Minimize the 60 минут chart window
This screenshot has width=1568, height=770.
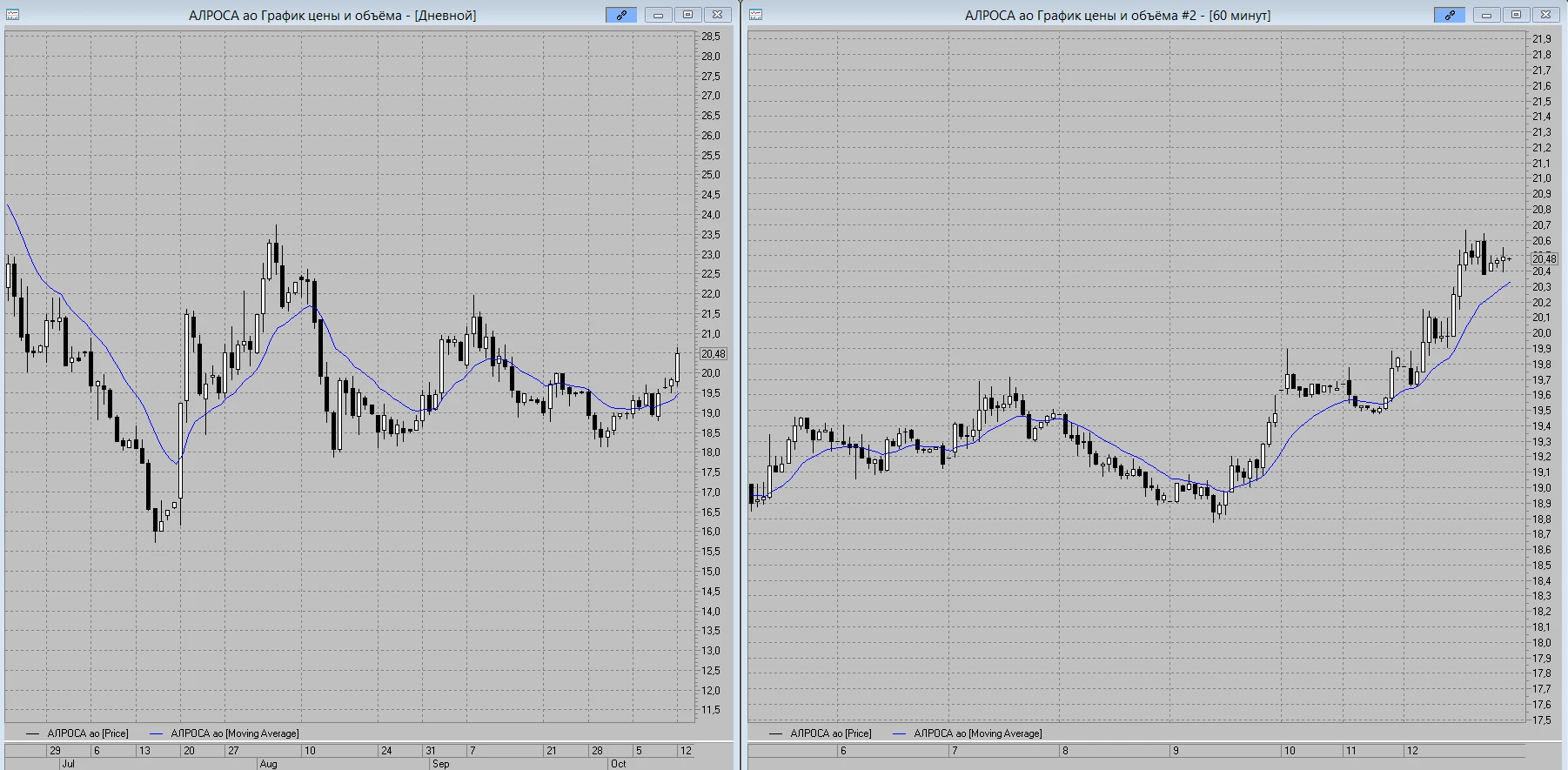pos(1486,15)
